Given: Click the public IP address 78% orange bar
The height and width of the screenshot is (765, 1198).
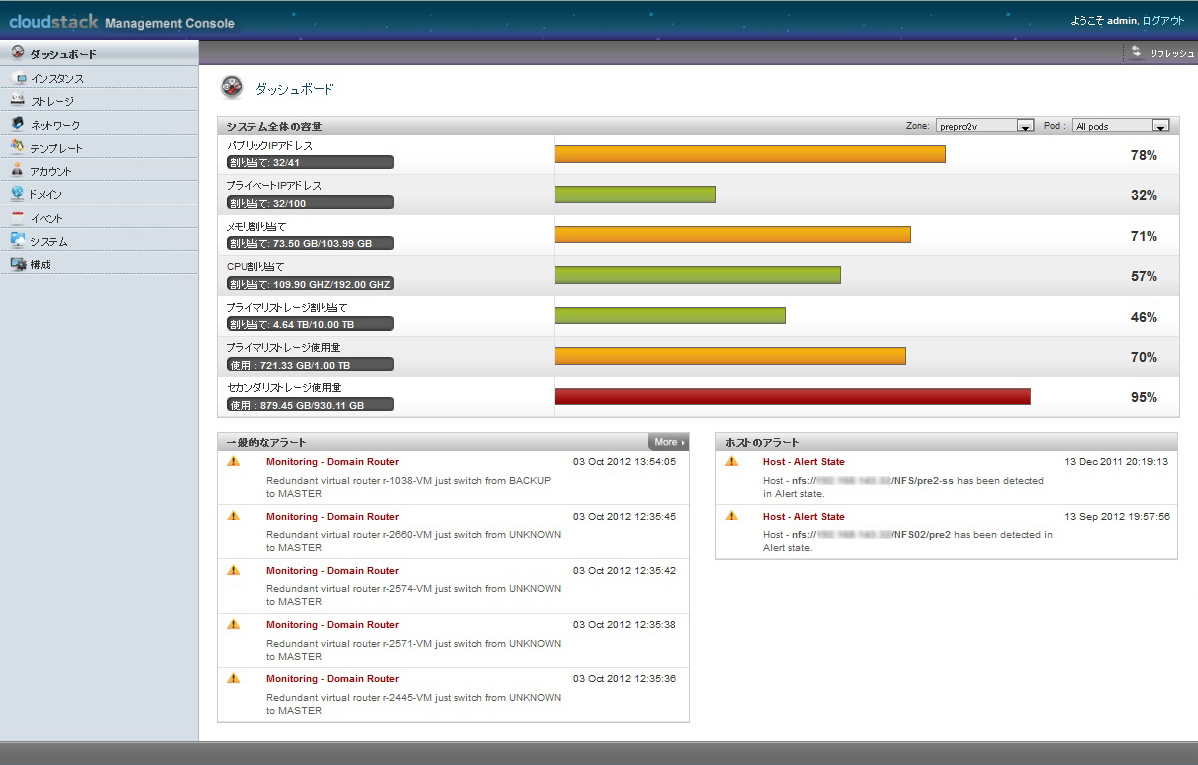Looking at the screenshot, I should tap(750, 154).
